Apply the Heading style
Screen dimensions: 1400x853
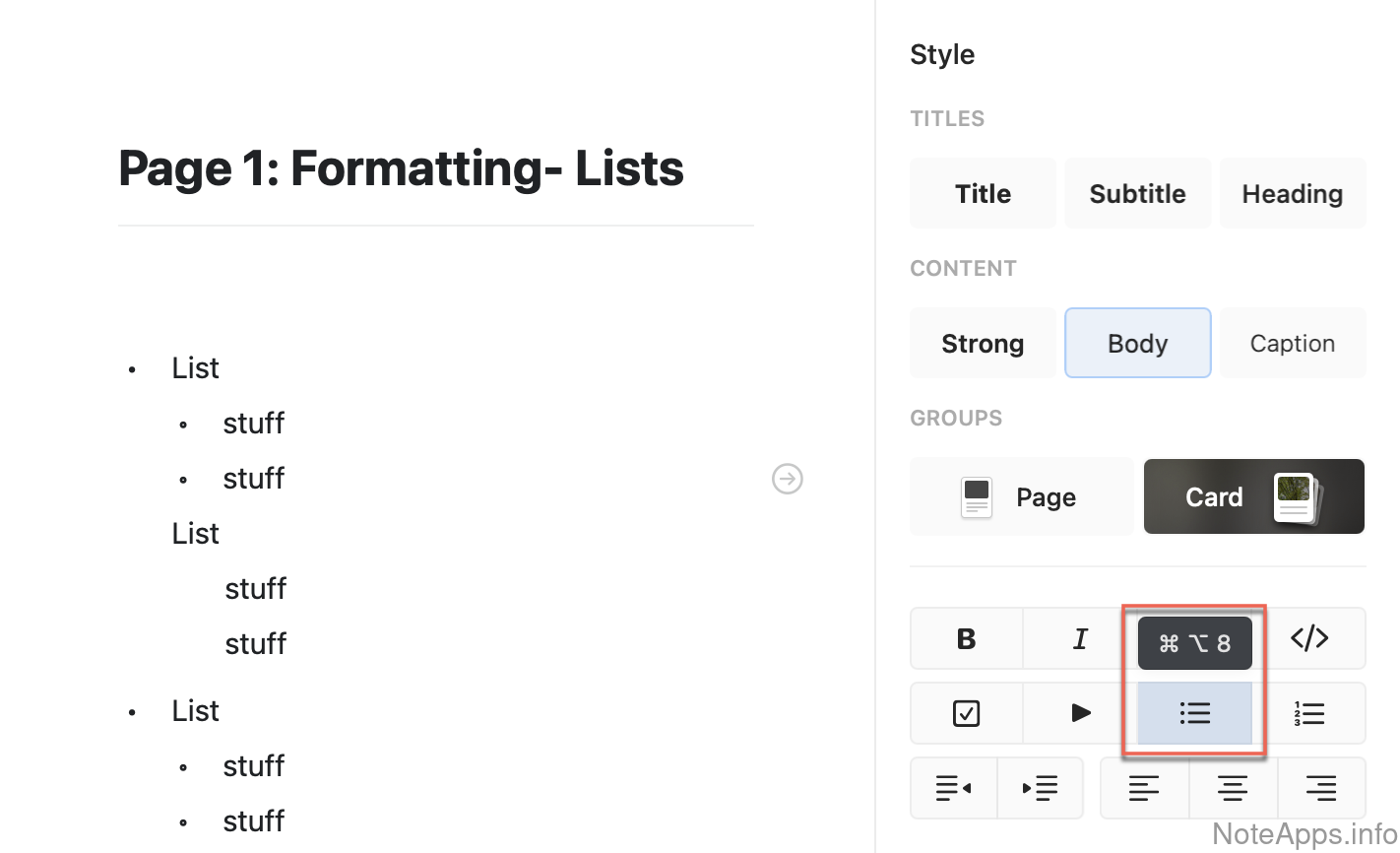(x=1292, y=194)
